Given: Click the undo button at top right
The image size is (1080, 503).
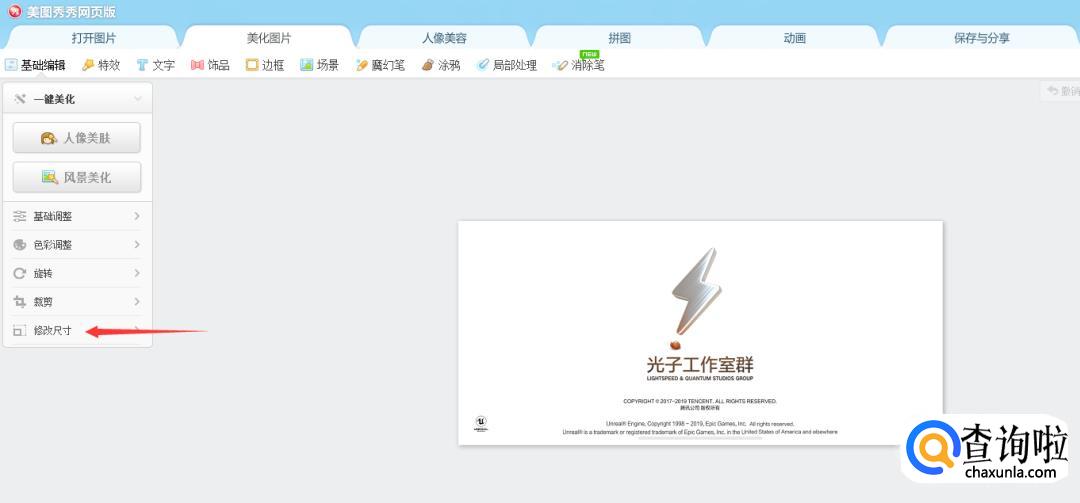Looking at the screenshot, I should [1061, 91].
